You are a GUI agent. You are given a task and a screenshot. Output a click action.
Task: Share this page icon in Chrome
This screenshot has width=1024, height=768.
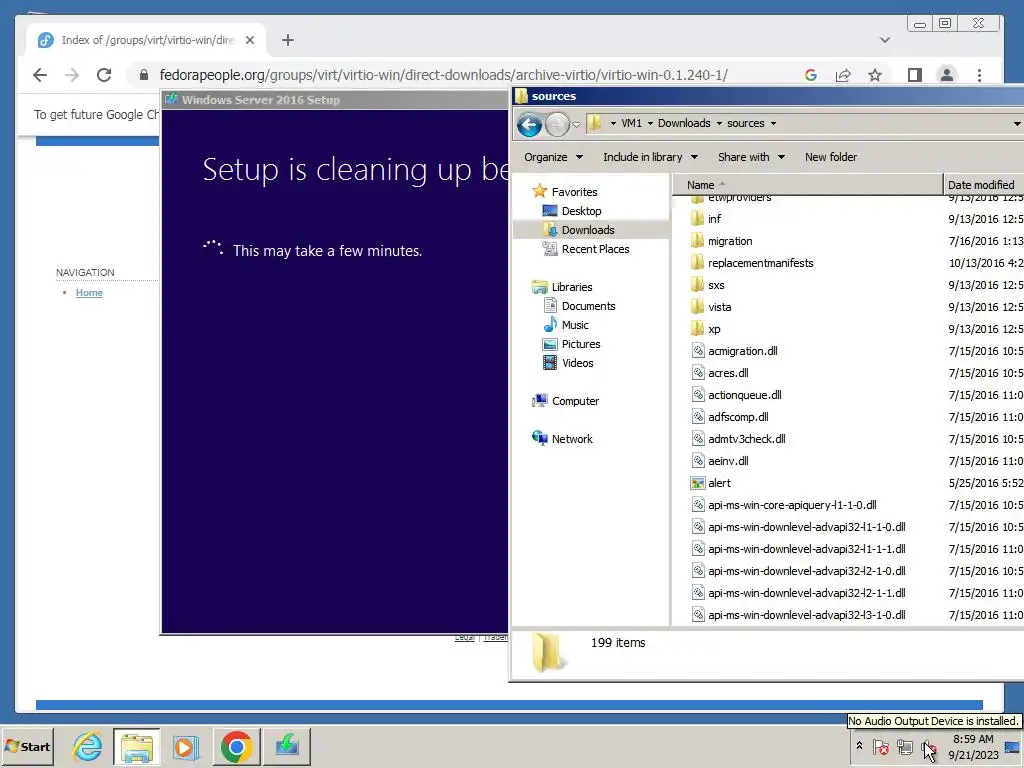pyautogui.click(x=843, y=75)
